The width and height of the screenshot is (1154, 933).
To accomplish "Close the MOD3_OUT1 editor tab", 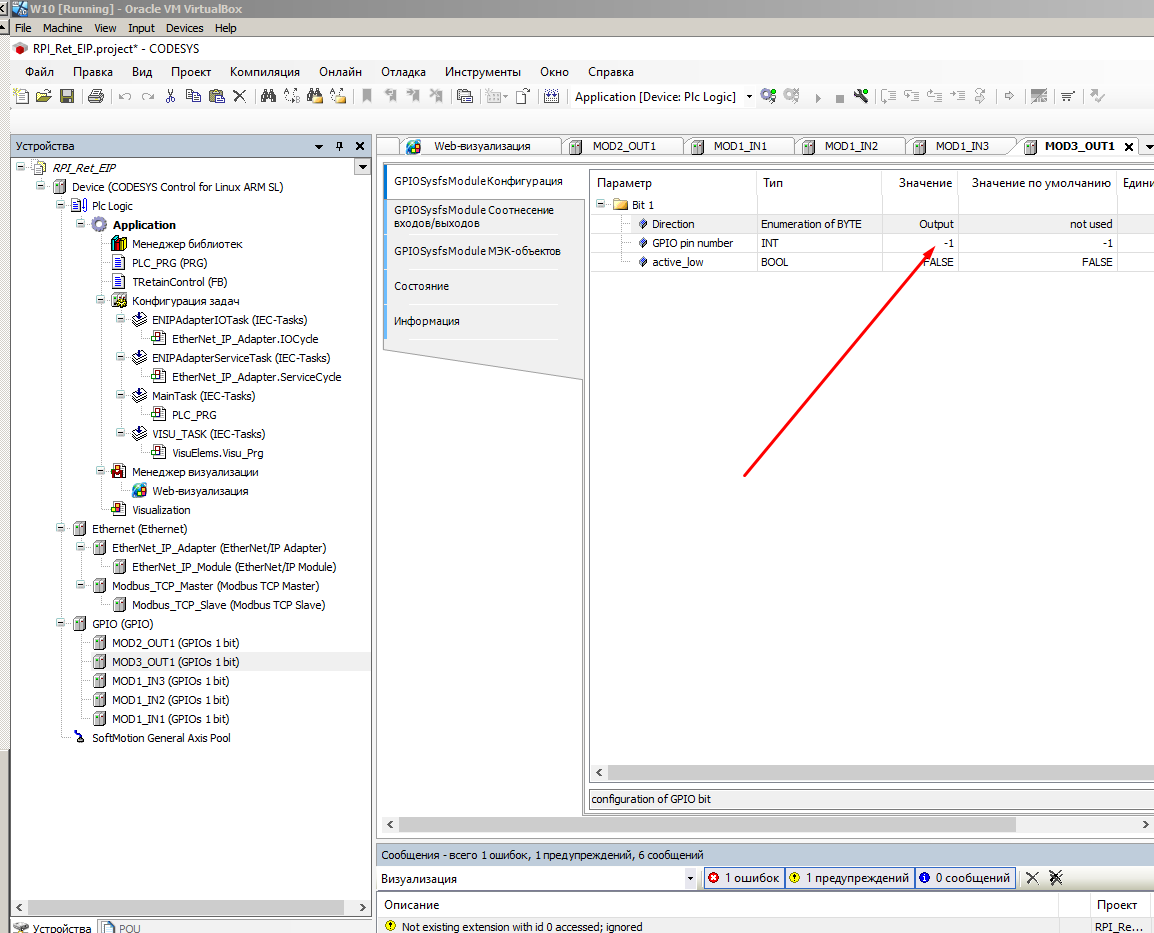I will click(x=1128, y=146).
